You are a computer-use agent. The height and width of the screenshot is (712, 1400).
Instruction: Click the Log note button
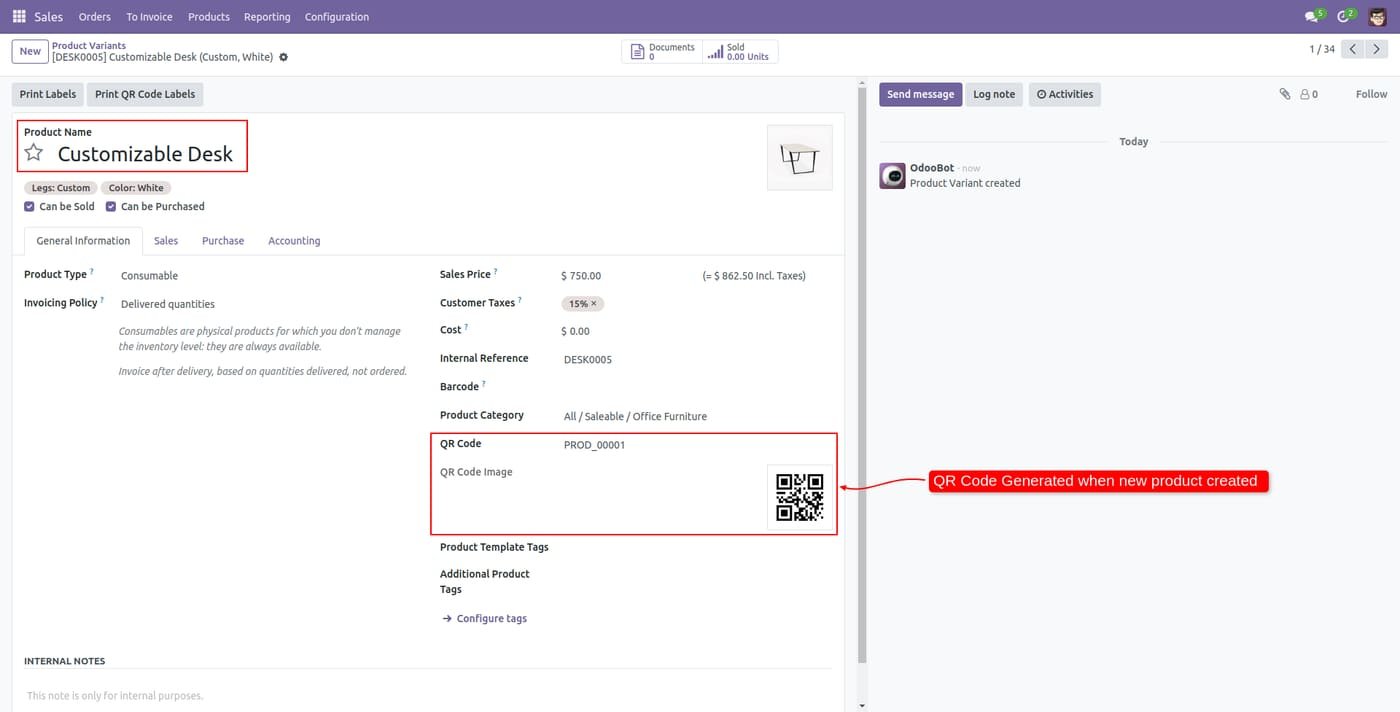pyautogui.click(x=994, y=94)
